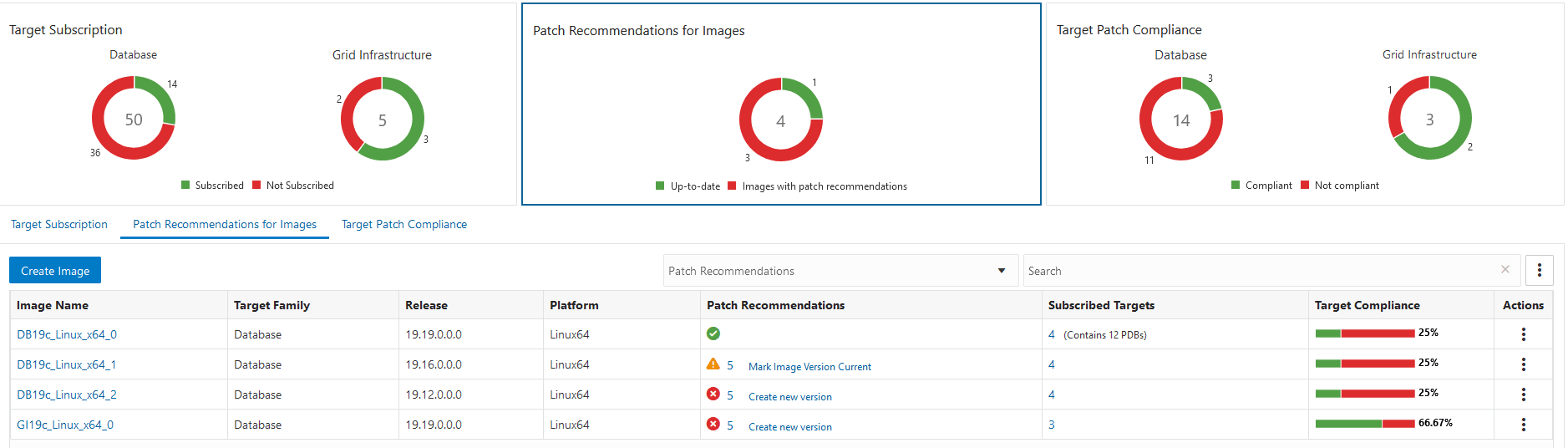Screen dimensions: 1568x448
Task: Click green up-to-date checkmark for DB19c_Linux_x64_0
Action: click(713, 333)
